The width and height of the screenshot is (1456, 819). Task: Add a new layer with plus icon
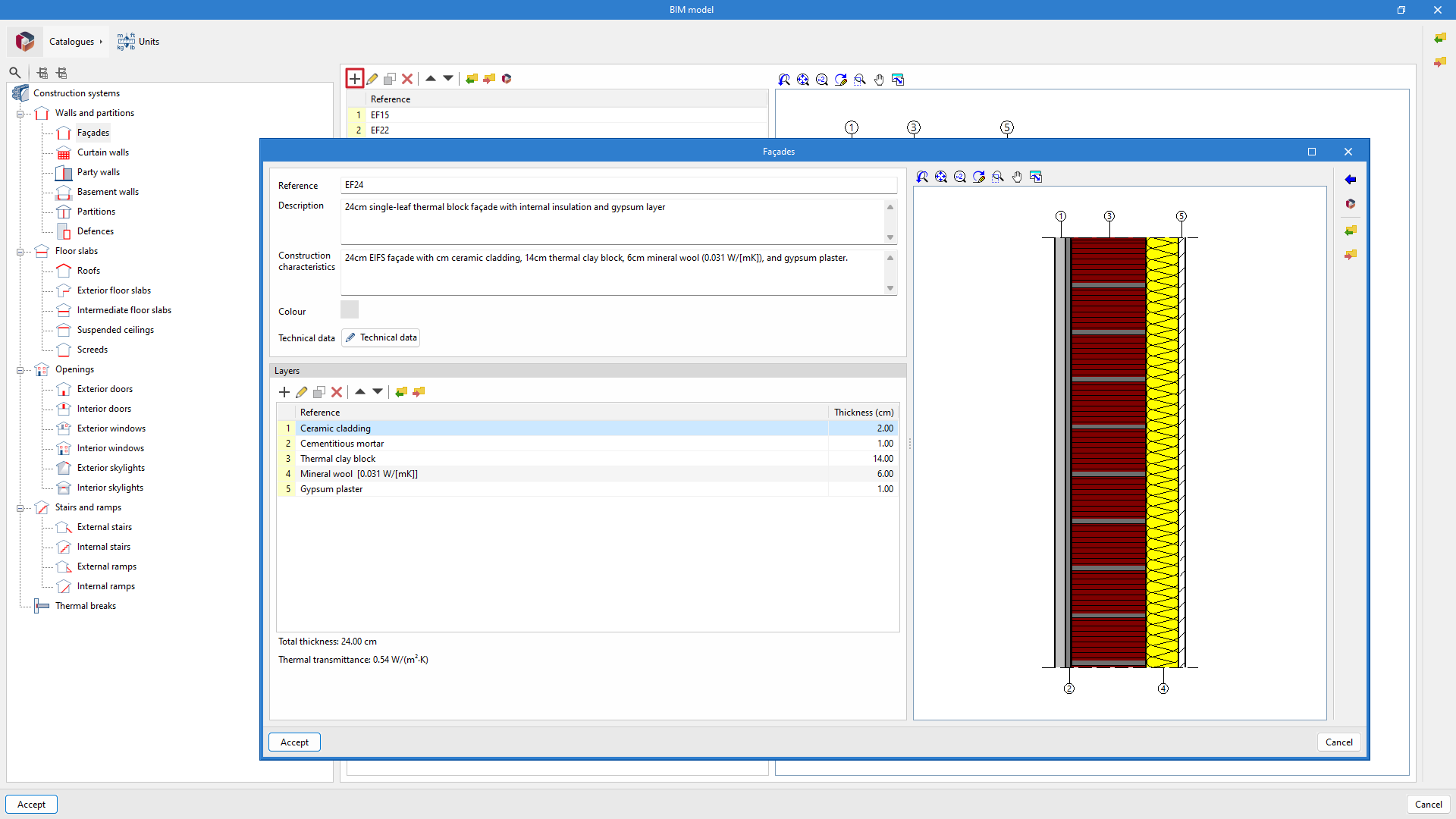point(284,392)
